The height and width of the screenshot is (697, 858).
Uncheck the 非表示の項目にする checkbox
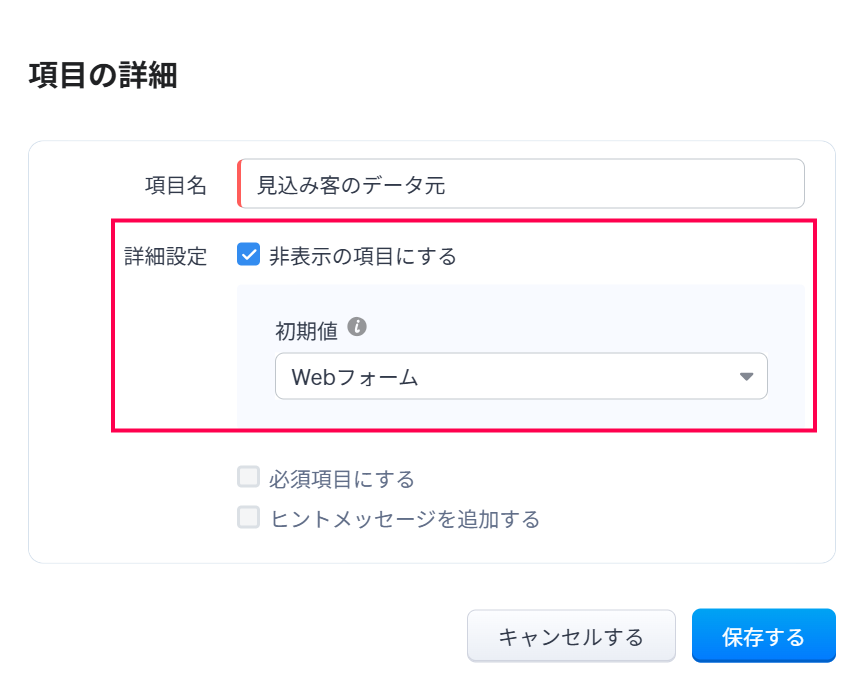tap(248, 256)
